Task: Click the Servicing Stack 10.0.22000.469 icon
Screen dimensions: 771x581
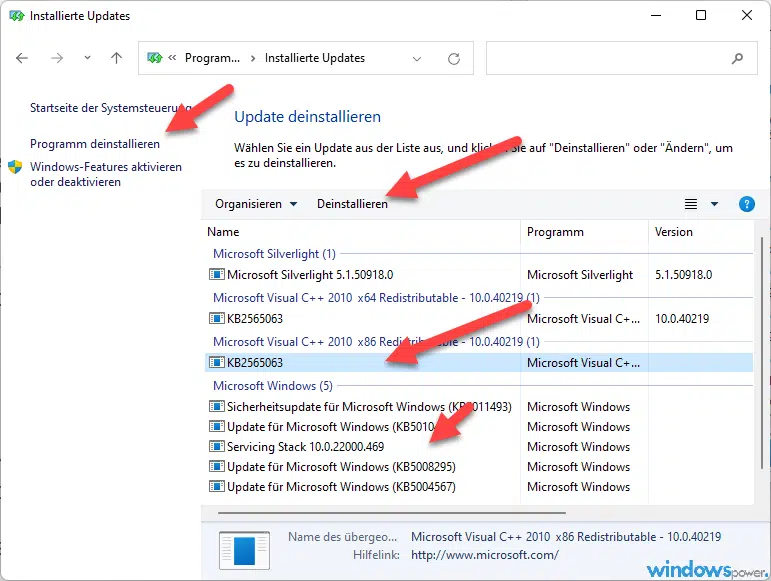Action: click(216, 447)
